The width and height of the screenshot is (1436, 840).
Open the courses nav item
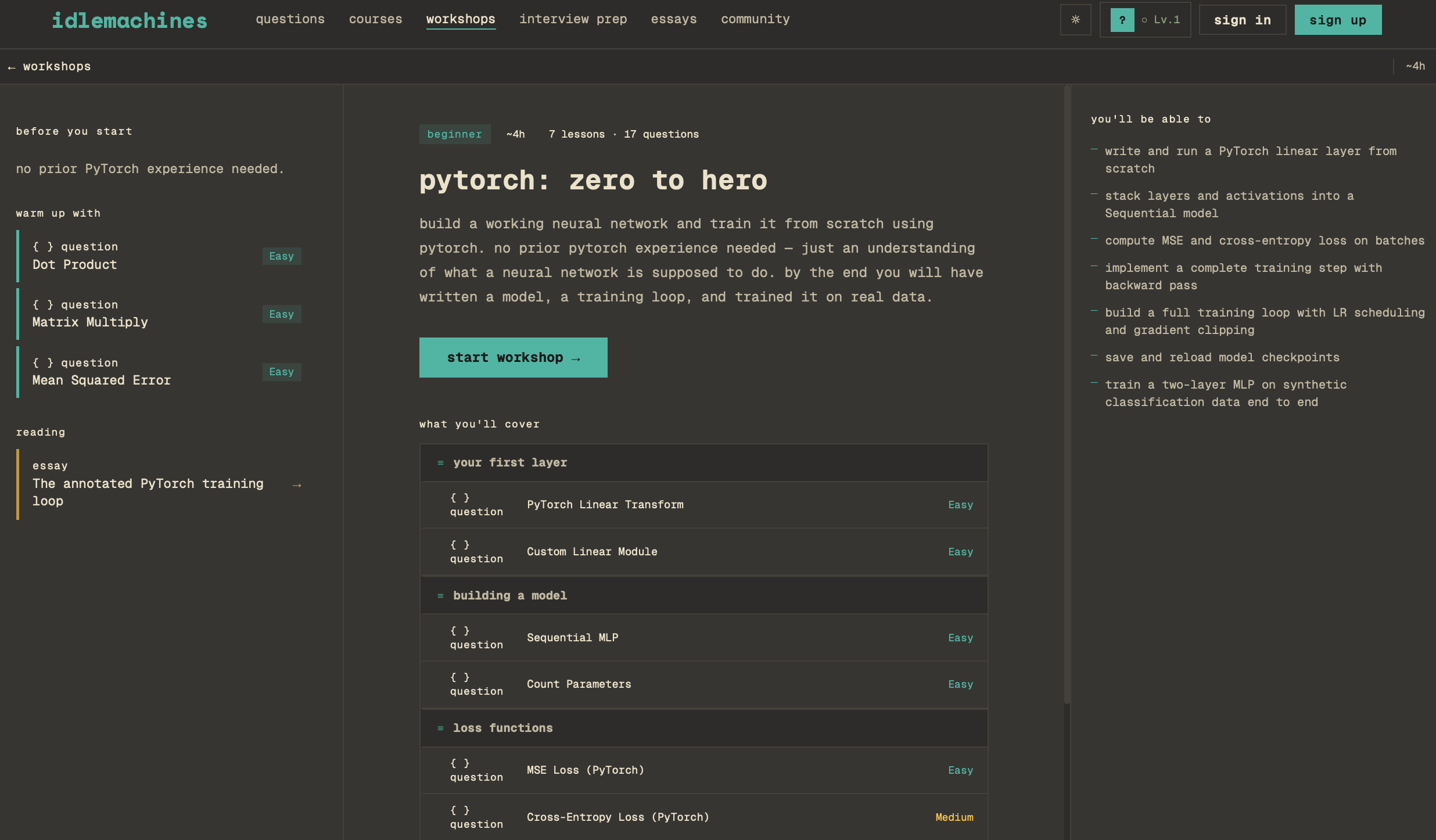click(375, 19)
